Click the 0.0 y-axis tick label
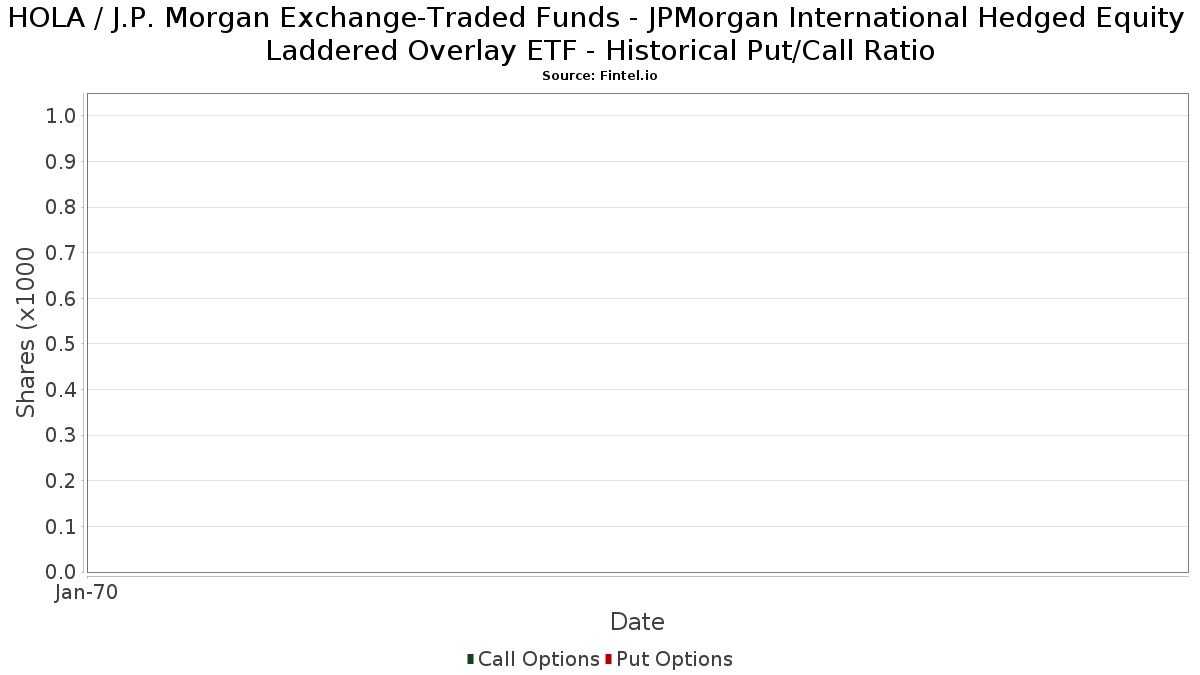The width and height of the screenshot is (1200, 675). click(x=61, y=572)
